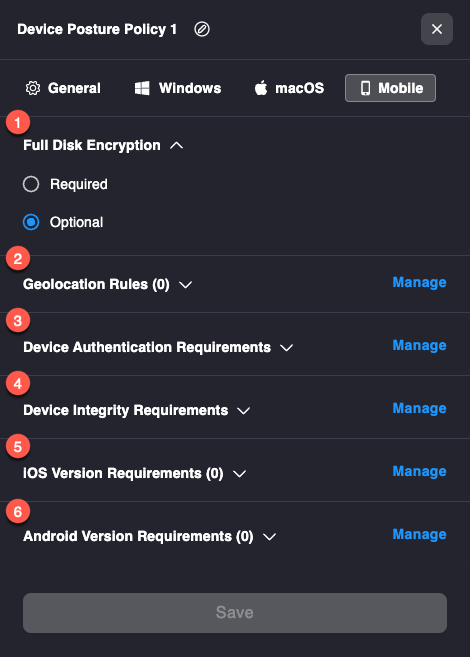Open the General tab
Image resolution: width=470 pixels, height=657 pixels.
[63, 88]
